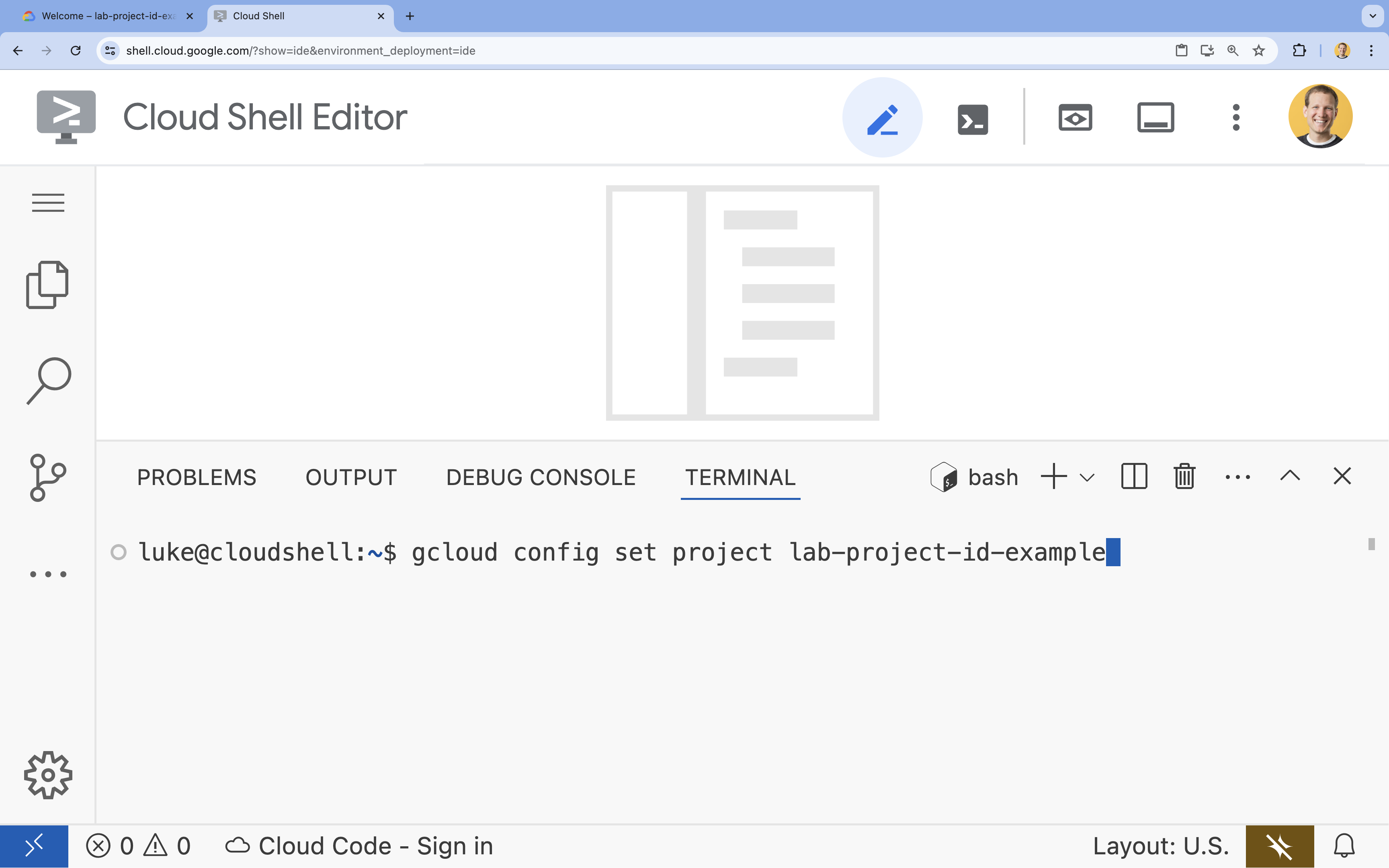This screenshot has height=868, width=1389.
Task: Click the collapse terminal panel arrow
Action: pos(1290,476)
